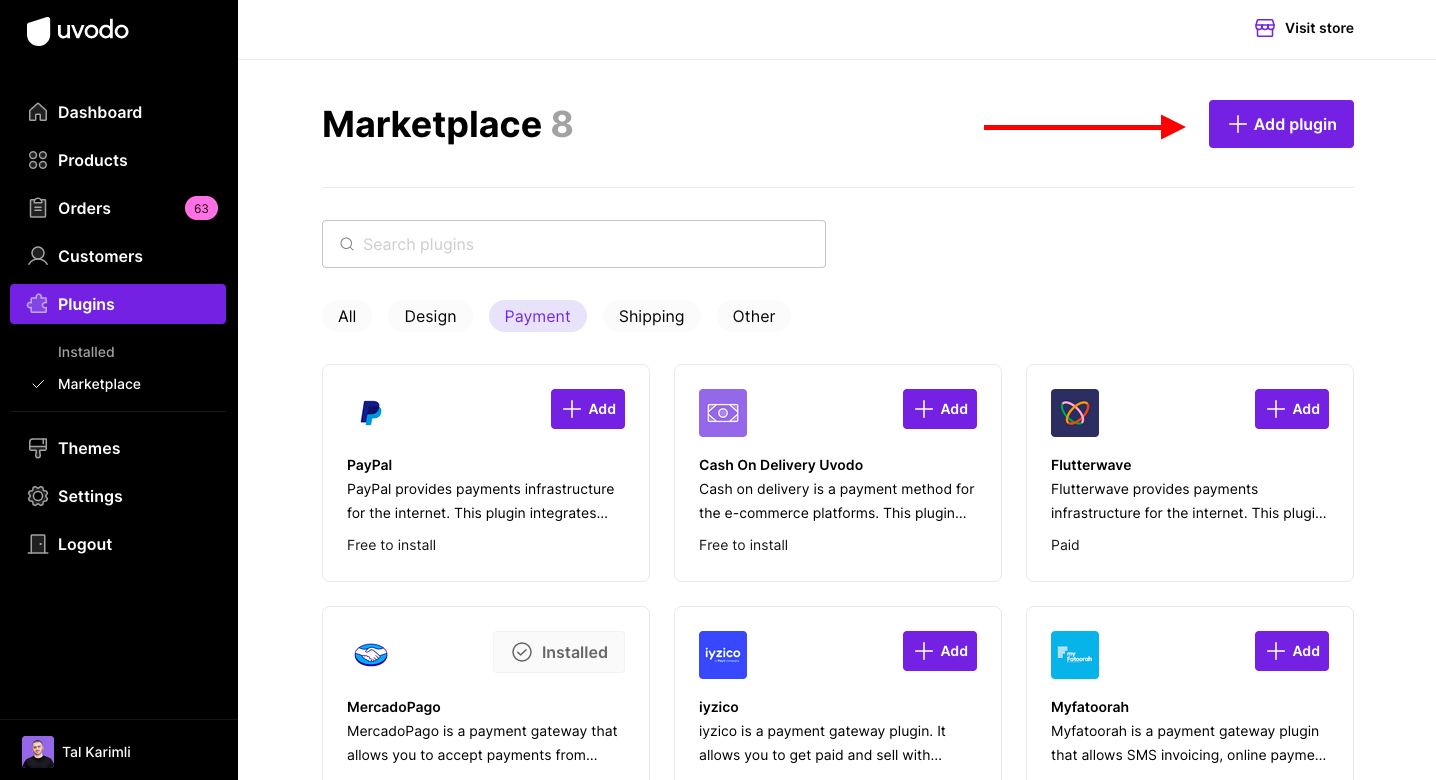Open Tal Karimli profile avatar
This screenshot has width=1436, height=780.
coord(38,752)
